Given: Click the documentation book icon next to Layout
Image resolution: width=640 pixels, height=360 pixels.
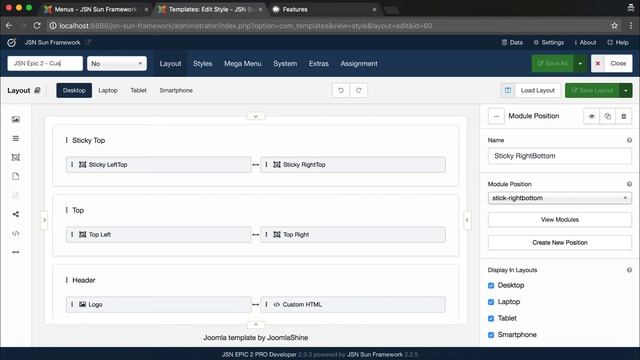Looking at the screenshot, I should click(37, 90).
